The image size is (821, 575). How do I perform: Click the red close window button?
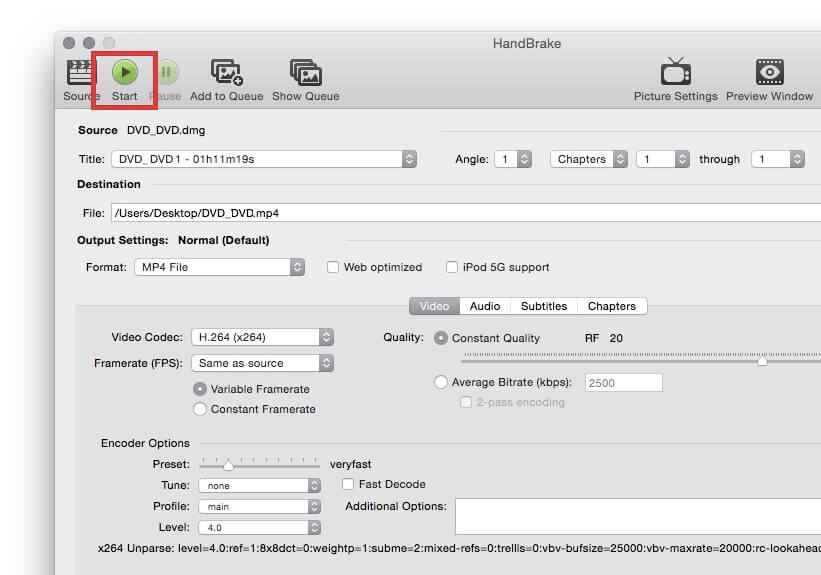(x=69, y=43)
